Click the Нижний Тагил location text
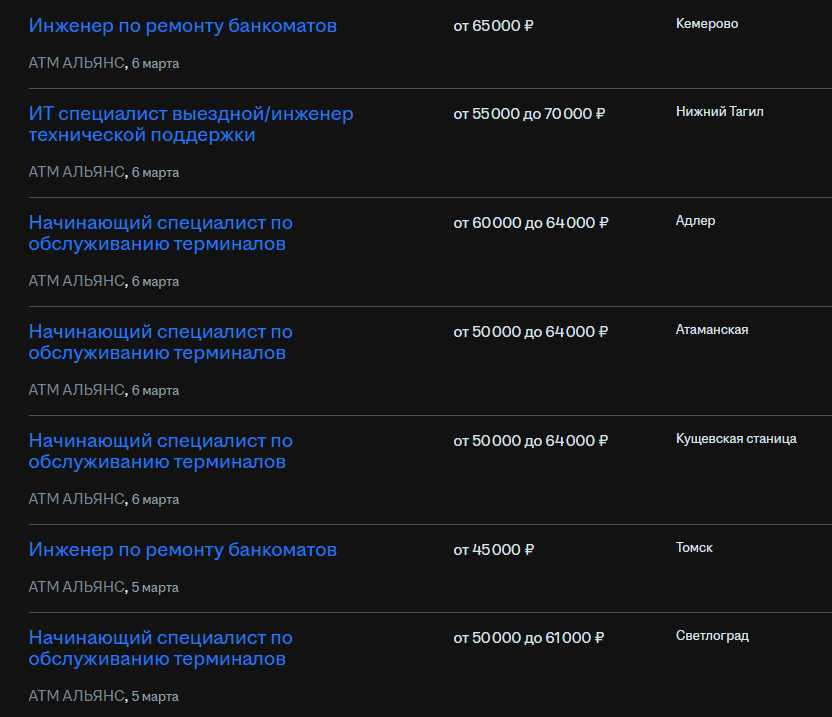The image size is (832, 717). [x=720, y=111]
